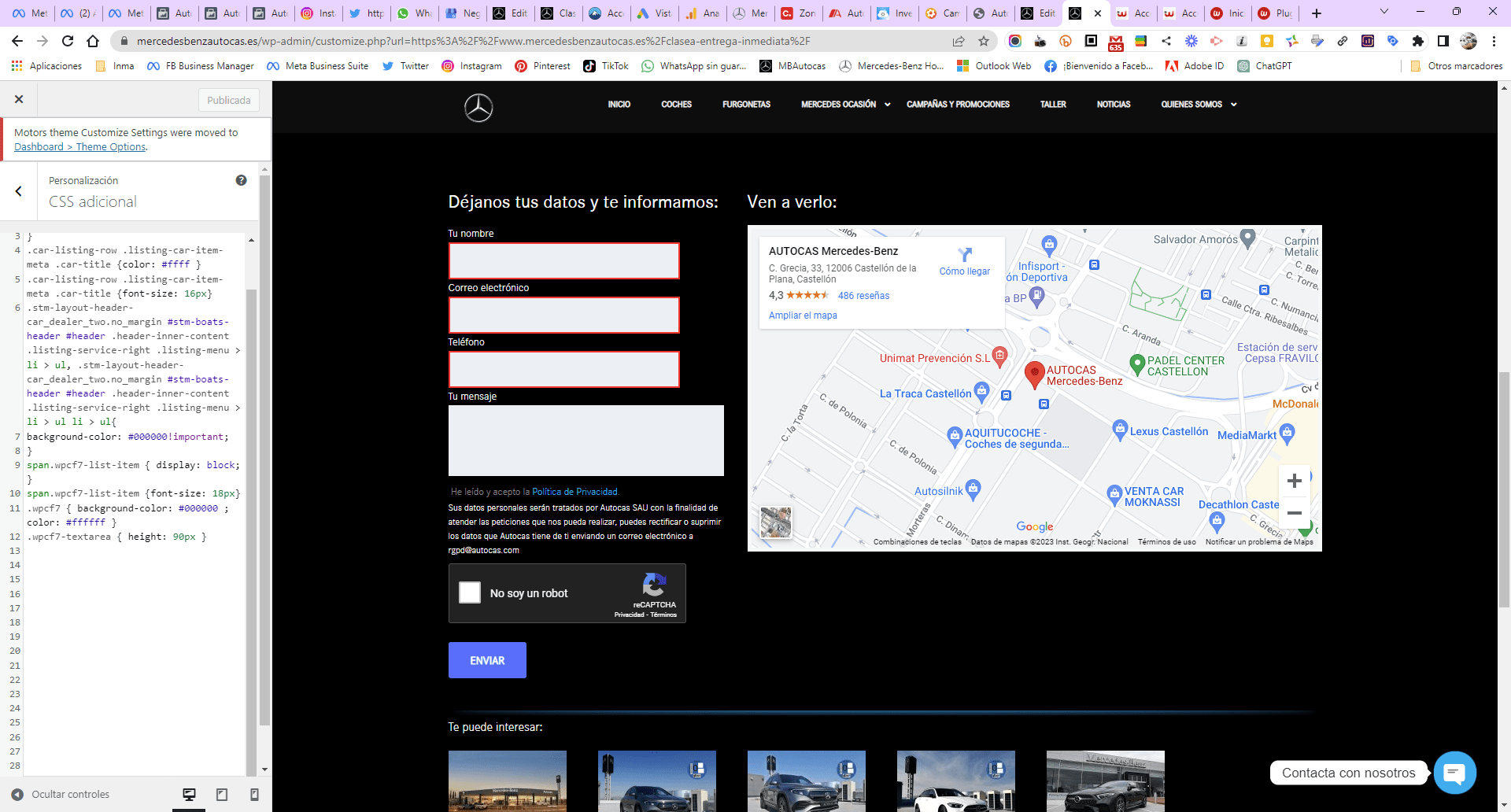The image size is (1511, 812).
Task: Click the Cómo llegar directions icon
Action: pos(965,255)
